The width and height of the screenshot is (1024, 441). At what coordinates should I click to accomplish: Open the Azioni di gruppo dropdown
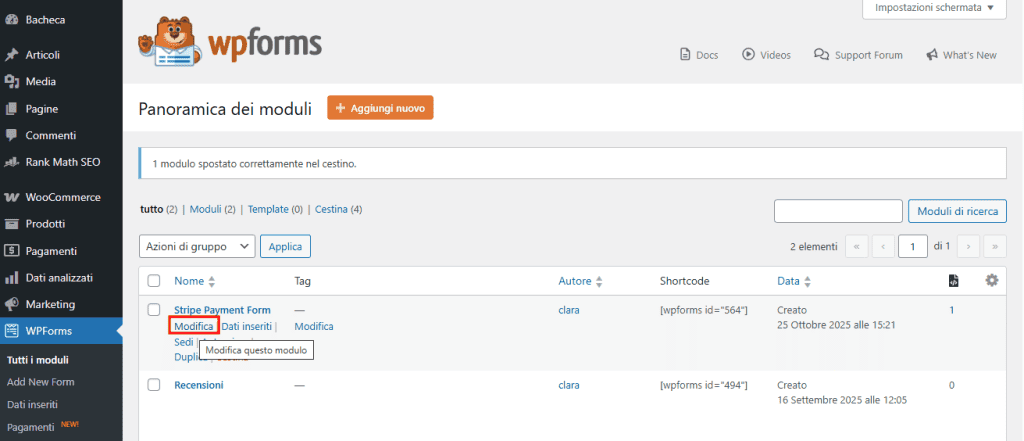tap(197, 246)
